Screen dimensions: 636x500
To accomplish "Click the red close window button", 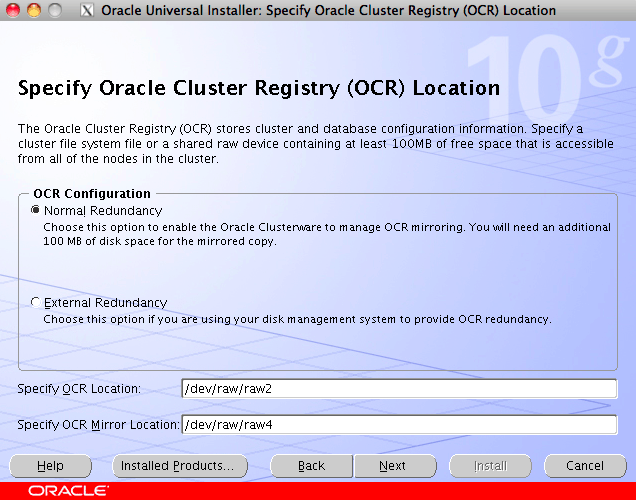I will pyautogui.click(x=13, y=11).
